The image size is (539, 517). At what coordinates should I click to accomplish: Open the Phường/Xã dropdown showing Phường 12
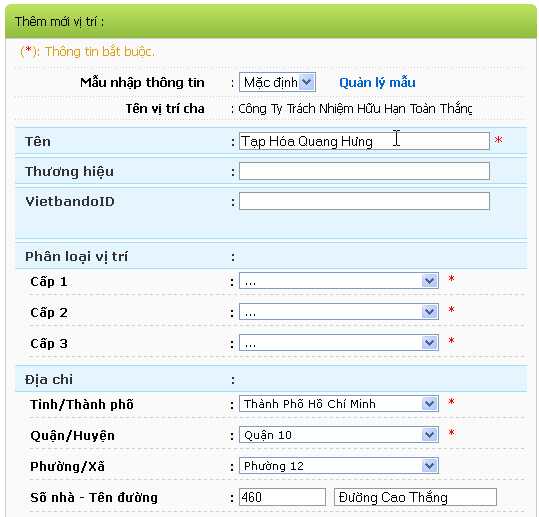pyautogui.click(x=339, y=466)
